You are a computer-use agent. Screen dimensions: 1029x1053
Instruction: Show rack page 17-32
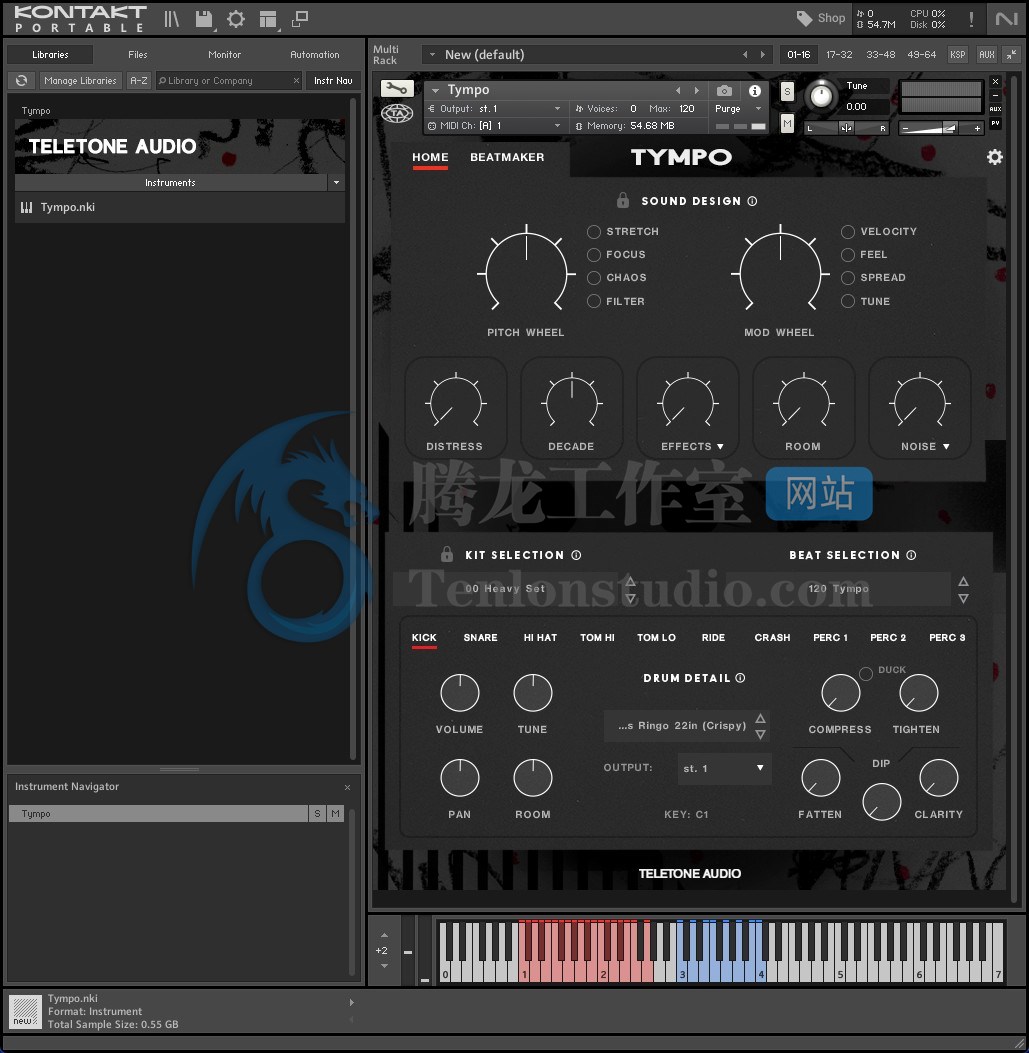tap(839, 54)
